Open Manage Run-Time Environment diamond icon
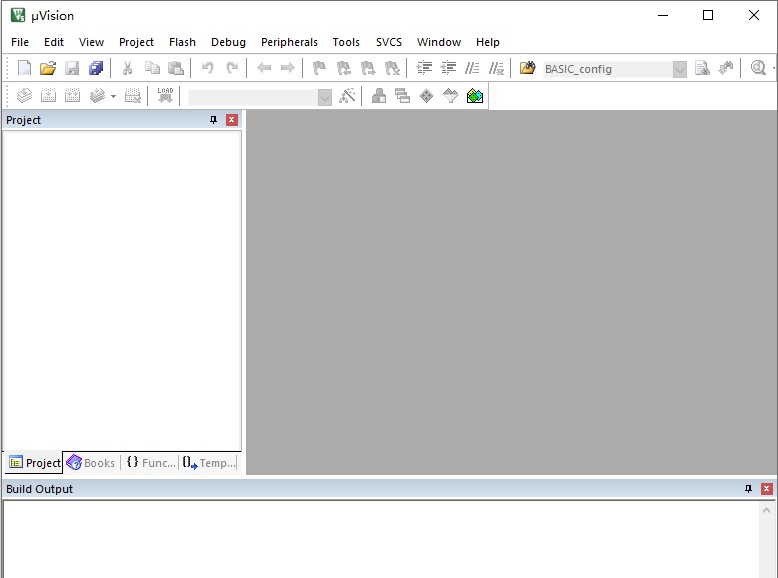Viewport: 778px width, 578px height. (427, 95)
